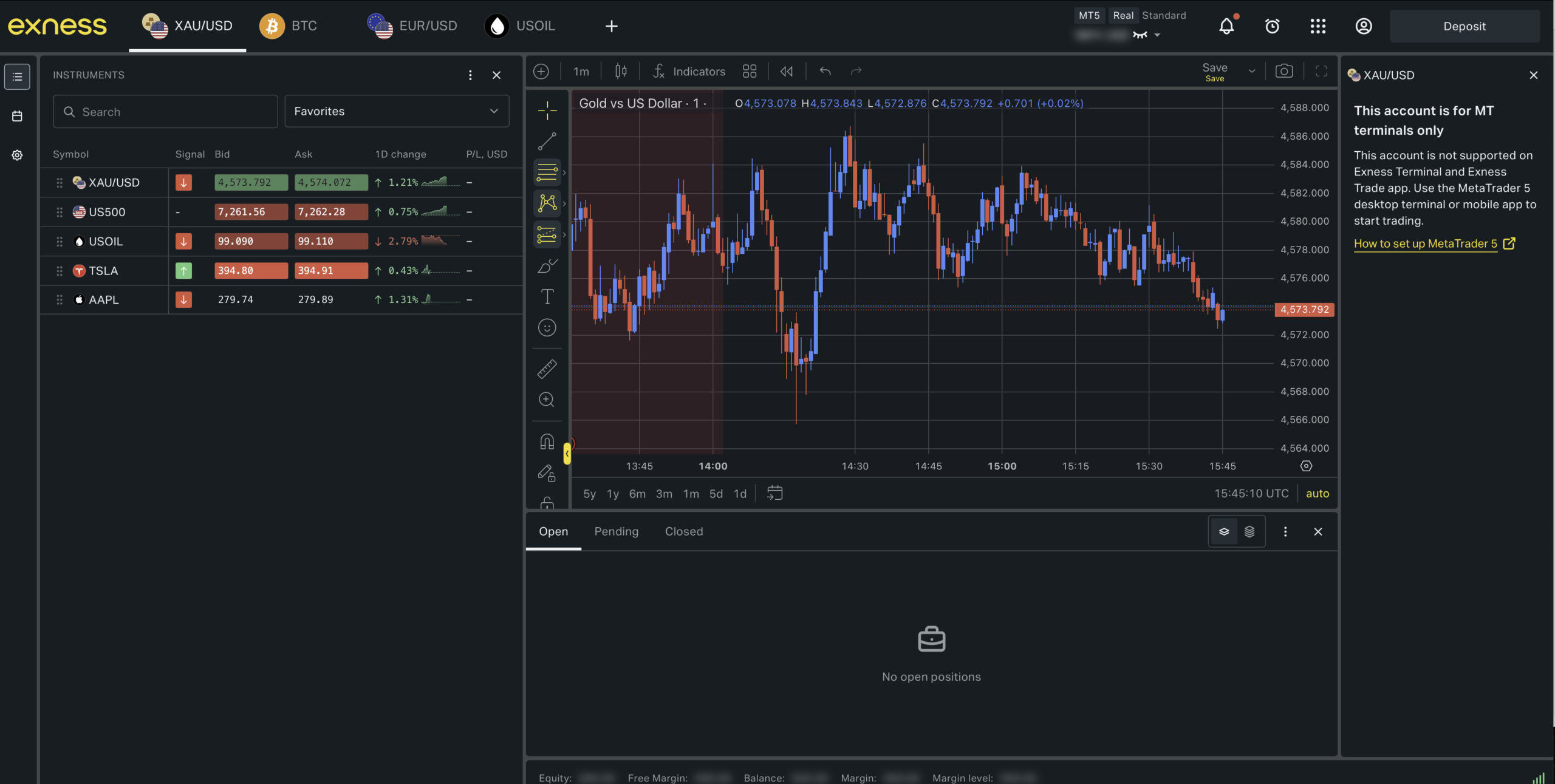Select the TSLA row in instruments
The image size is (1555, 784).
coord(281,271)
